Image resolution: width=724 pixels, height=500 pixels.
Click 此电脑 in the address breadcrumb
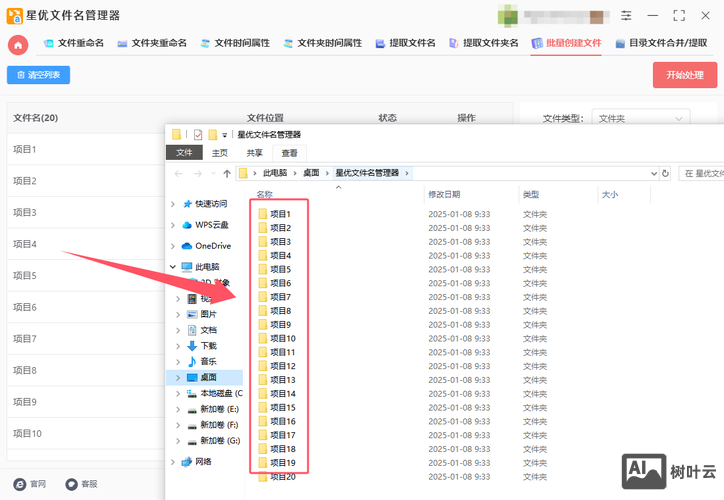tap(275, 173)
